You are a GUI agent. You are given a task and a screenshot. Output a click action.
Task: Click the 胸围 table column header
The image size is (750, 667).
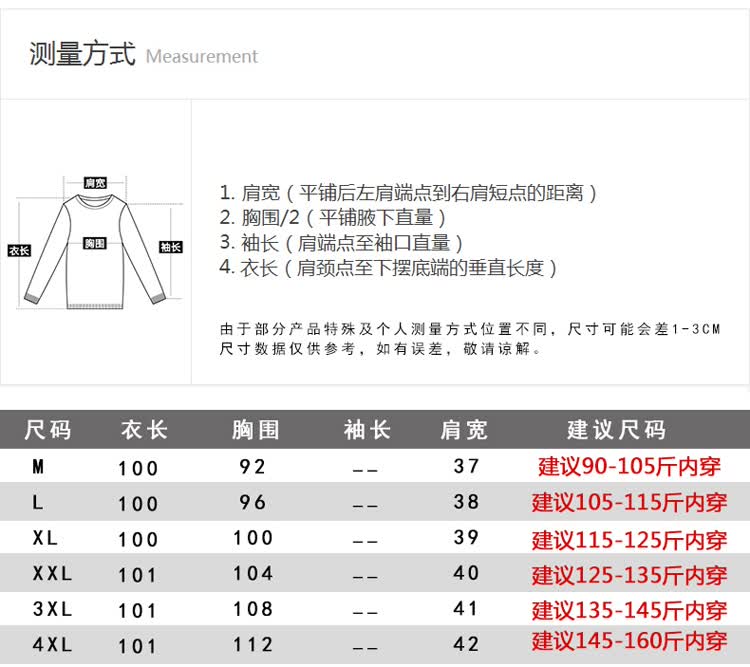[255, 430]
